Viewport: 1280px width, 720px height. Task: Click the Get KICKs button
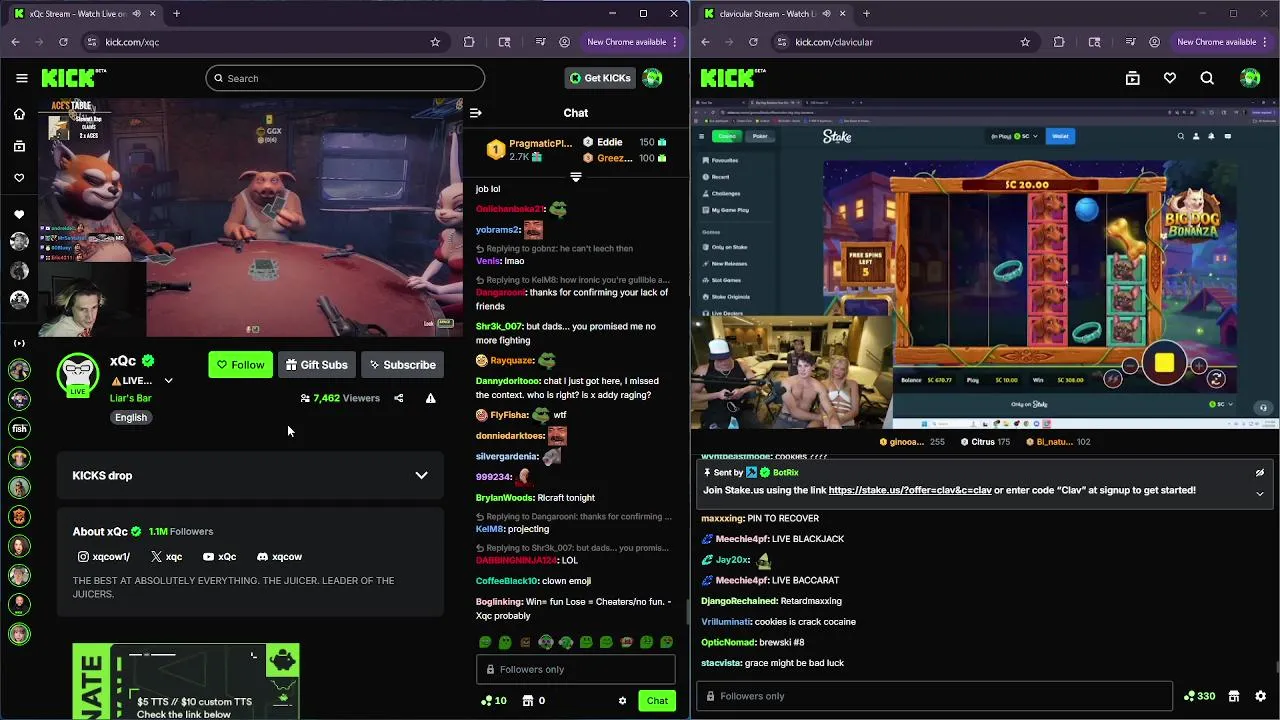(x=600, y=78)
